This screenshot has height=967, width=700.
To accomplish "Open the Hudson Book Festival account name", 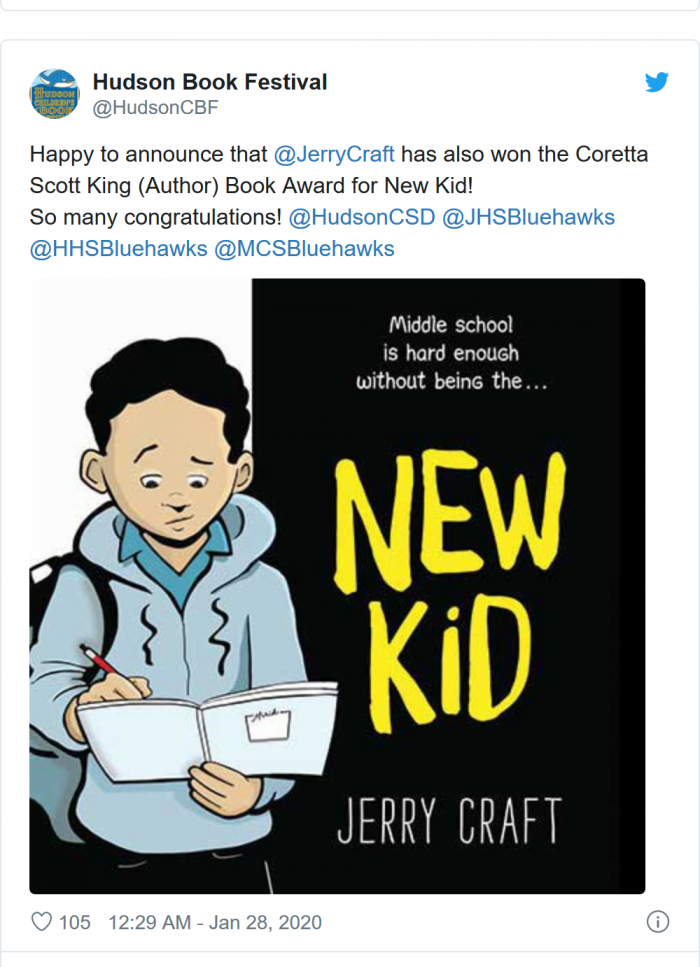I will pyautogui.click(x=210, y=82).
